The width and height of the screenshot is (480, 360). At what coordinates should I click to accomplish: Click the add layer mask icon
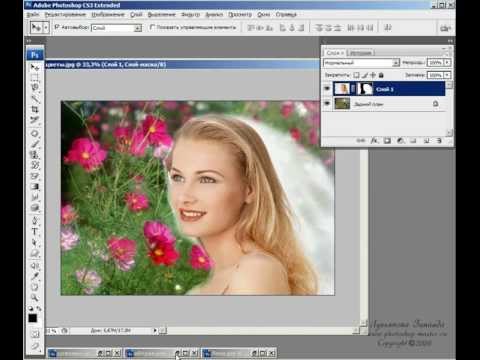tap(387, 141)
